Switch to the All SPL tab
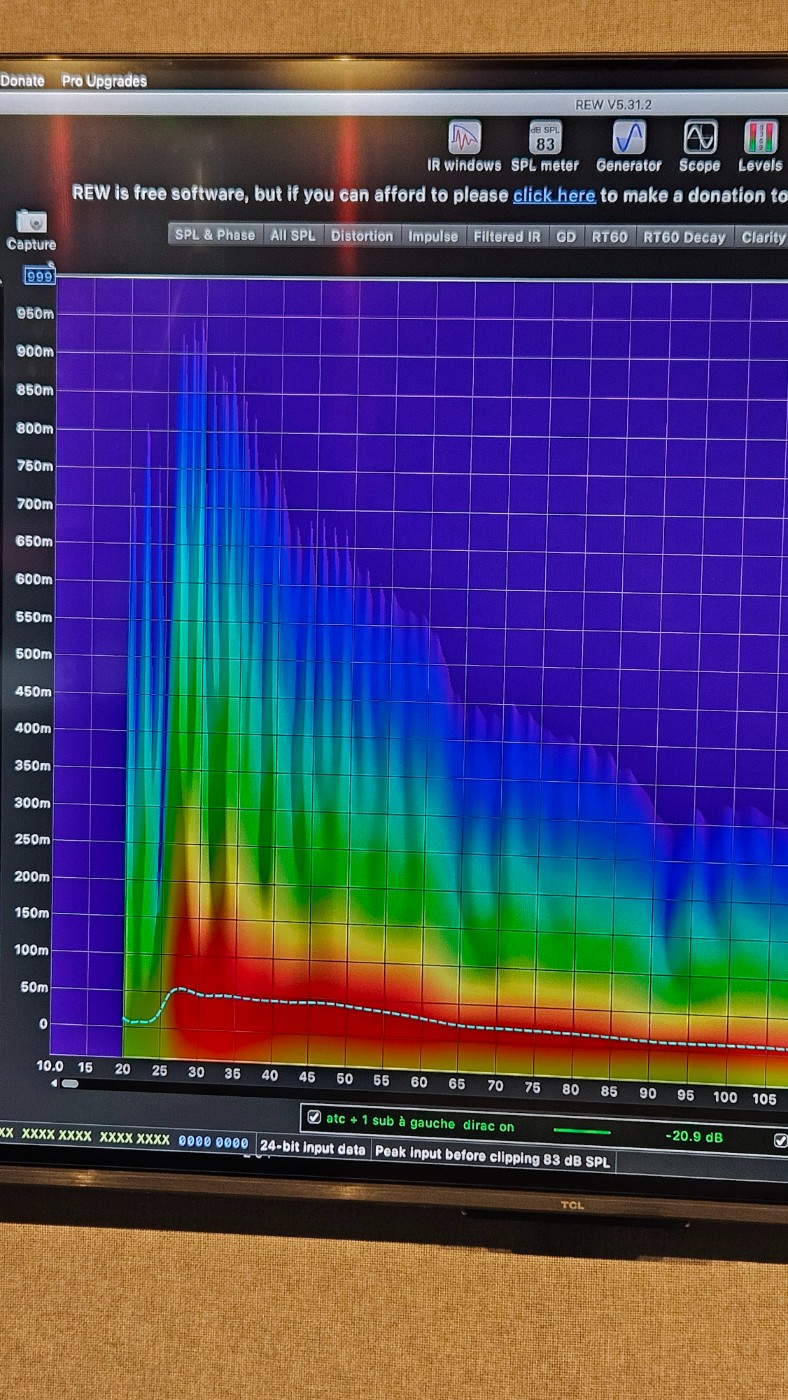The width and height of the screenshot is (788, 1400). [x=292, y=235]
